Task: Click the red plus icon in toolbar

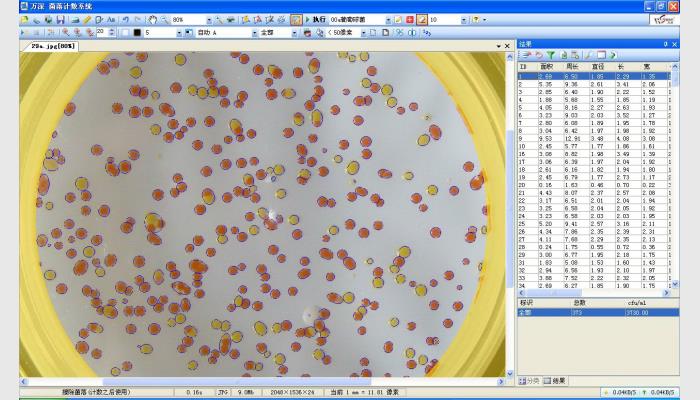Action: tap(409, 19)
